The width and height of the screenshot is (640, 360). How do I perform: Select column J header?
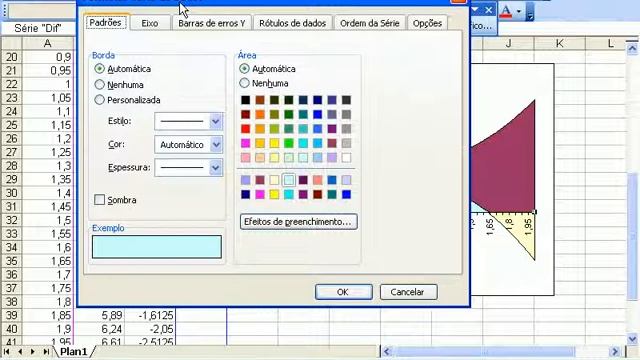(508, 43)
